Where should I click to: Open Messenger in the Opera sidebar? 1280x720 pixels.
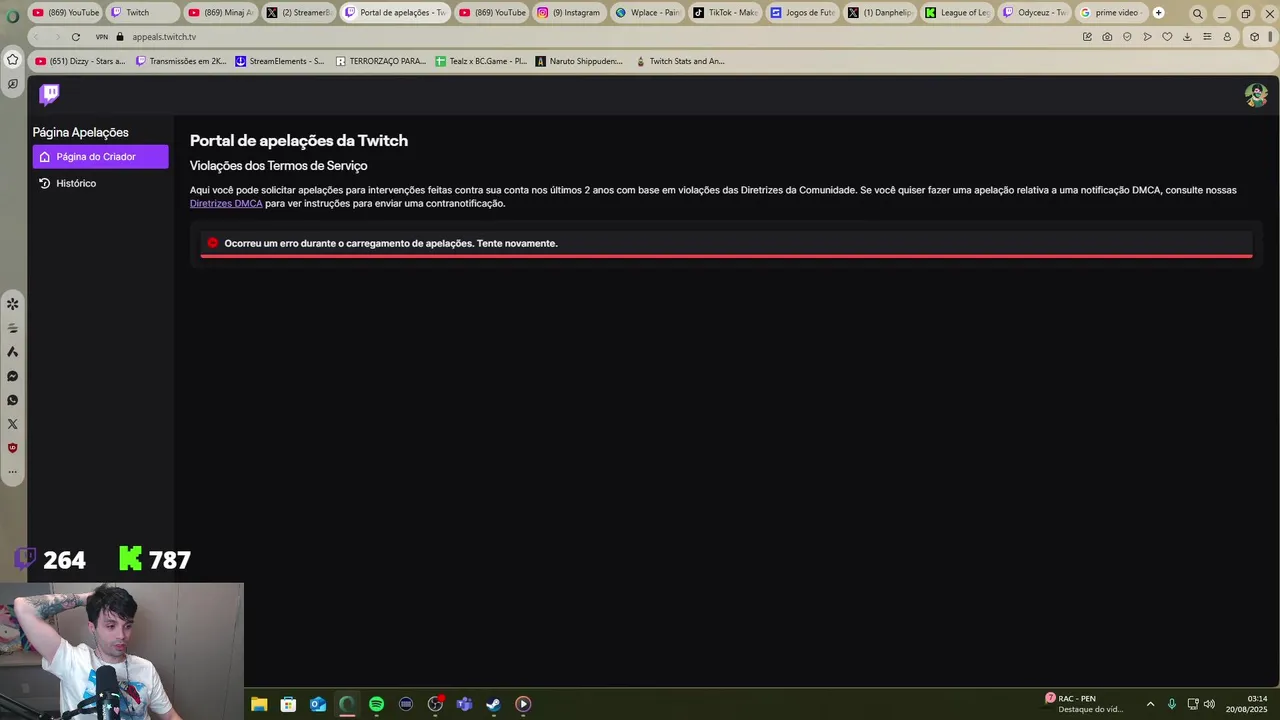click(13, 376)
